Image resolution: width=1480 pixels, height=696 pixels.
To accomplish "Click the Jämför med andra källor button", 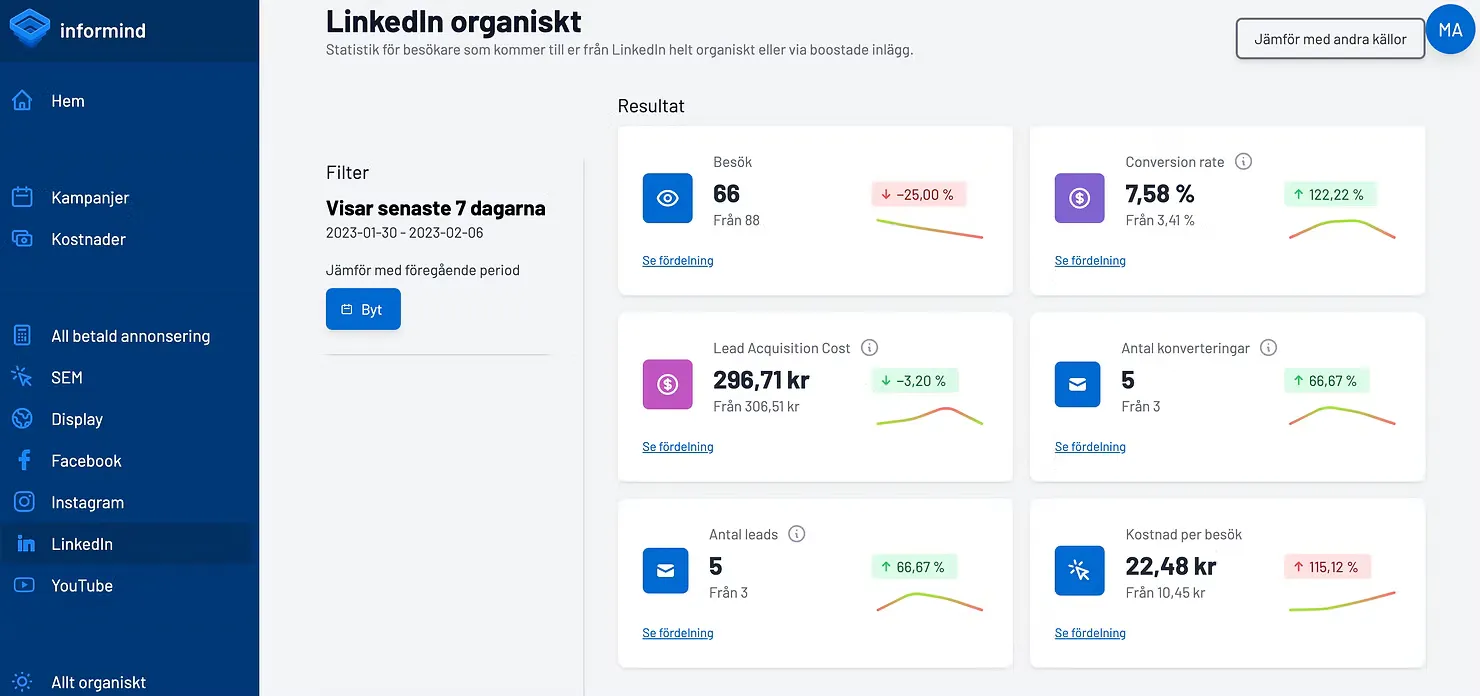I will tap(1330, 38).
